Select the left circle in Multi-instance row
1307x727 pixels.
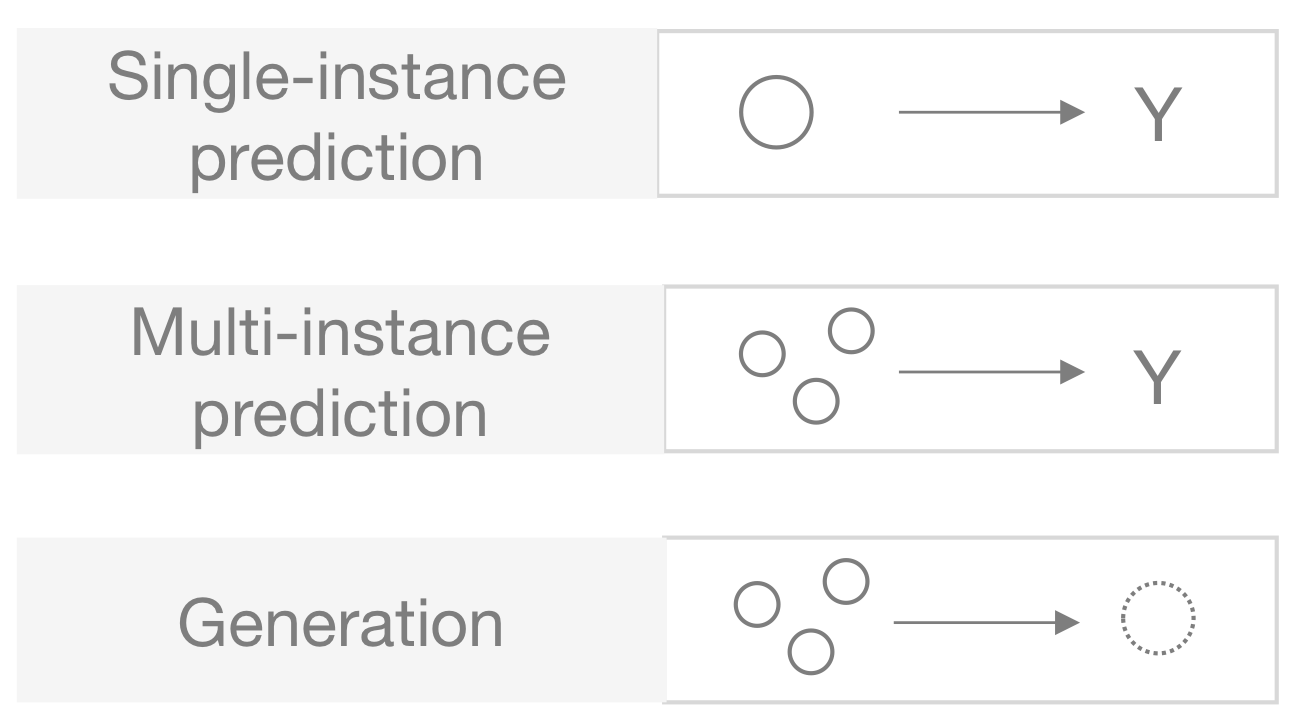pos(761,355)
